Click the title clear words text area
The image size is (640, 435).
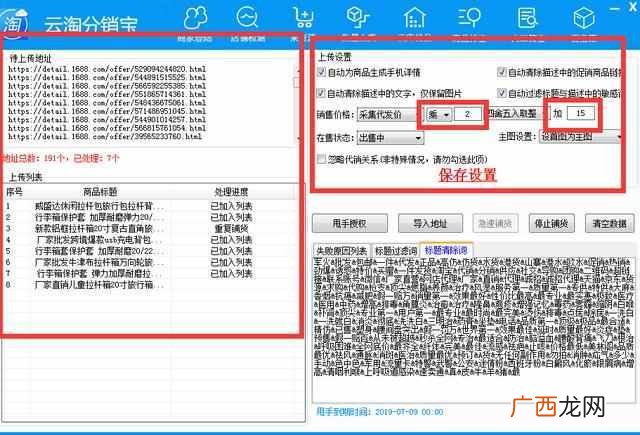pyautogui.click(x=474, y=330)
